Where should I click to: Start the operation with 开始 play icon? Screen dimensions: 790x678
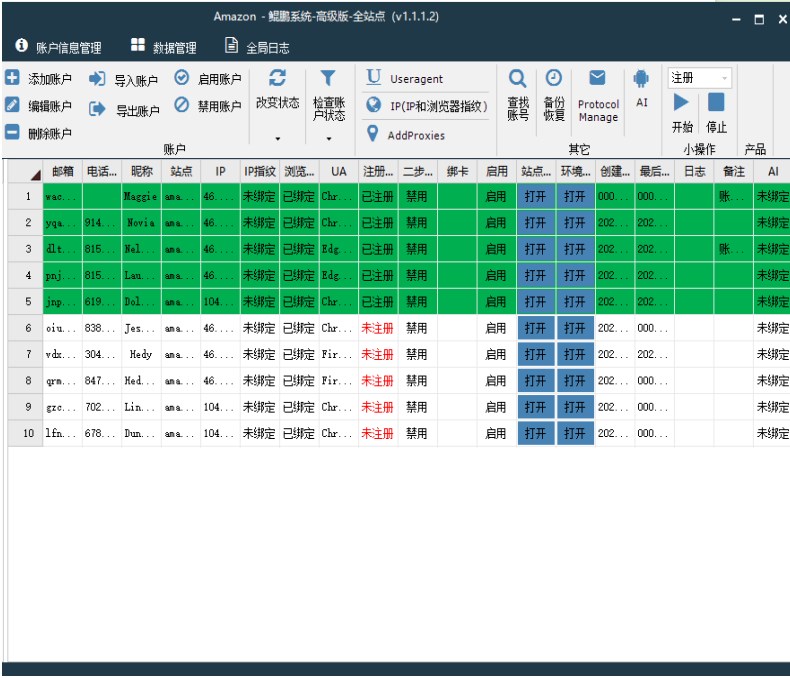click(x=681, y=102)
